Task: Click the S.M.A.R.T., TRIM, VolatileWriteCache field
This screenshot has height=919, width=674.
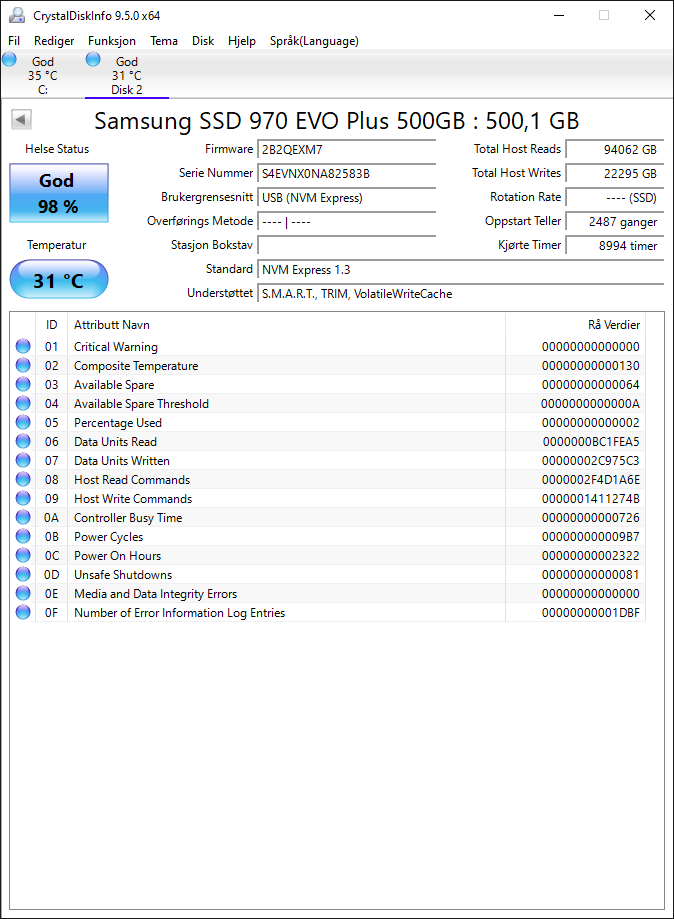Action: [x=461, y=294]
